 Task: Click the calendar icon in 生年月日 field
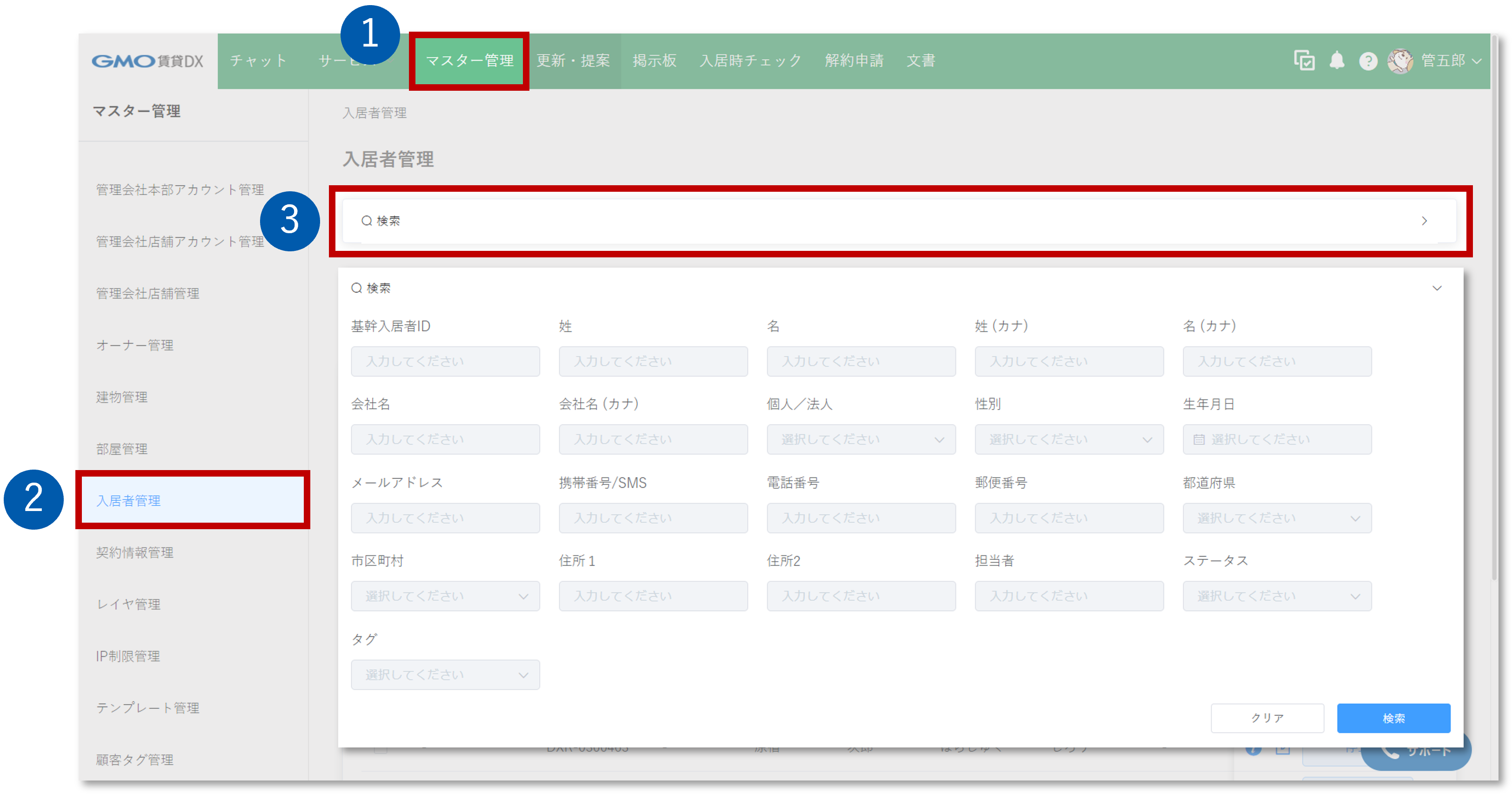tap(1199, 439)
